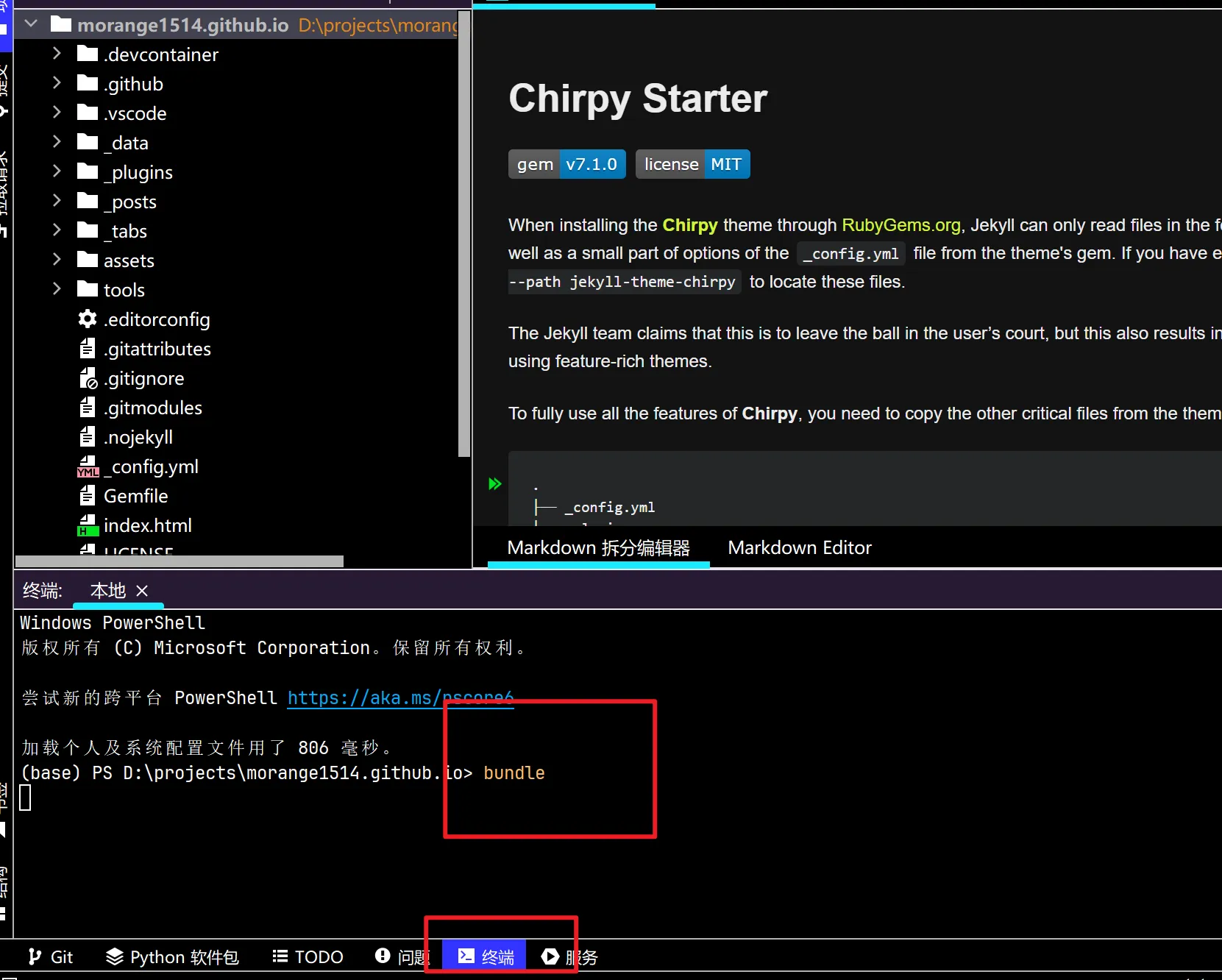Click the terminal tool window button

486,956
